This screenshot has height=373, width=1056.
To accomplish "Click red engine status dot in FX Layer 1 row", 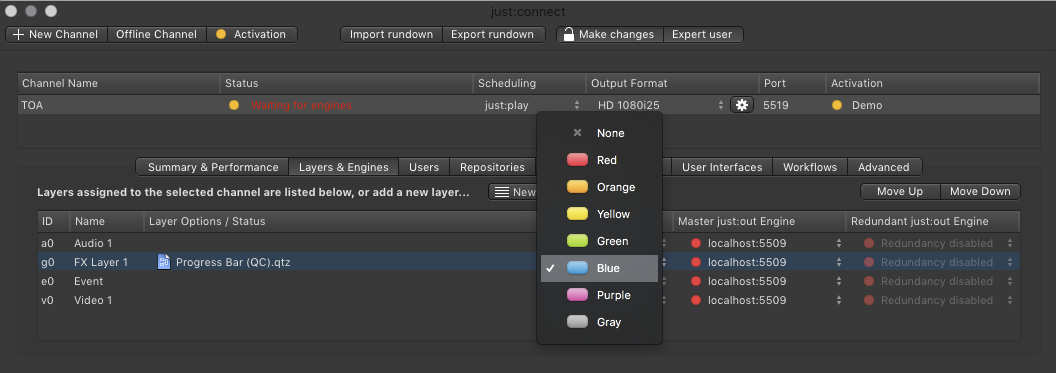I will (x=696, y=262).
